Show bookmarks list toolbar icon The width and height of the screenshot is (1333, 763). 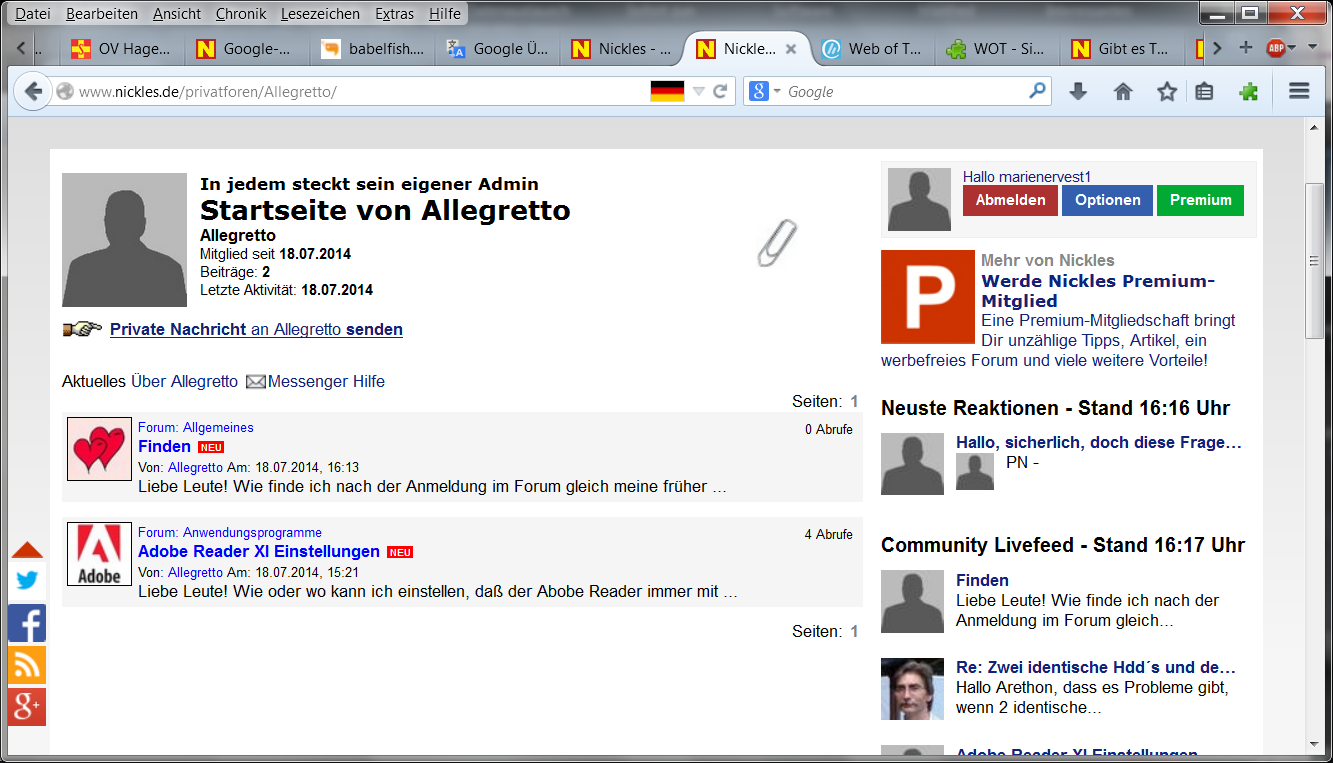[1205, 92]
